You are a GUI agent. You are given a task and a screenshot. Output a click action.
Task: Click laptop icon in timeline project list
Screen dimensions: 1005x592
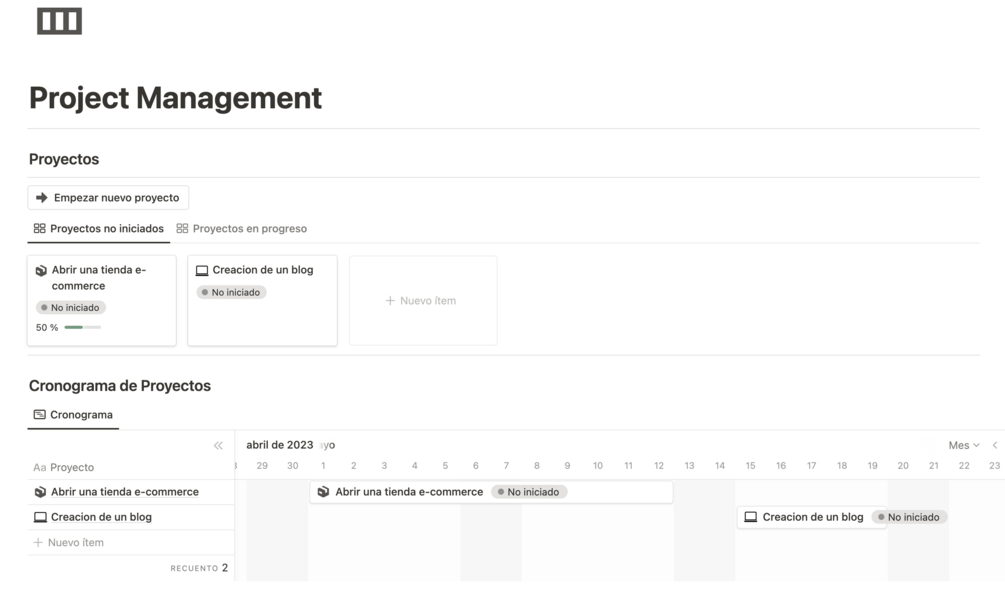pyautogui.click(x=40, y=517)
